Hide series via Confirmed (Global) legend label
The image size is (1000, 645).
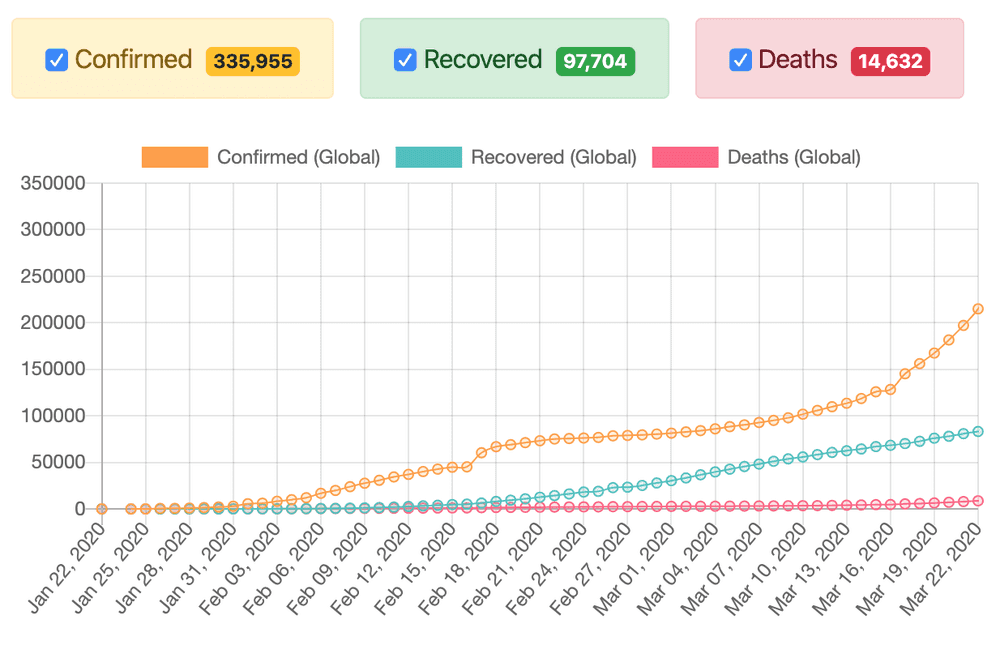click(298, 157)
